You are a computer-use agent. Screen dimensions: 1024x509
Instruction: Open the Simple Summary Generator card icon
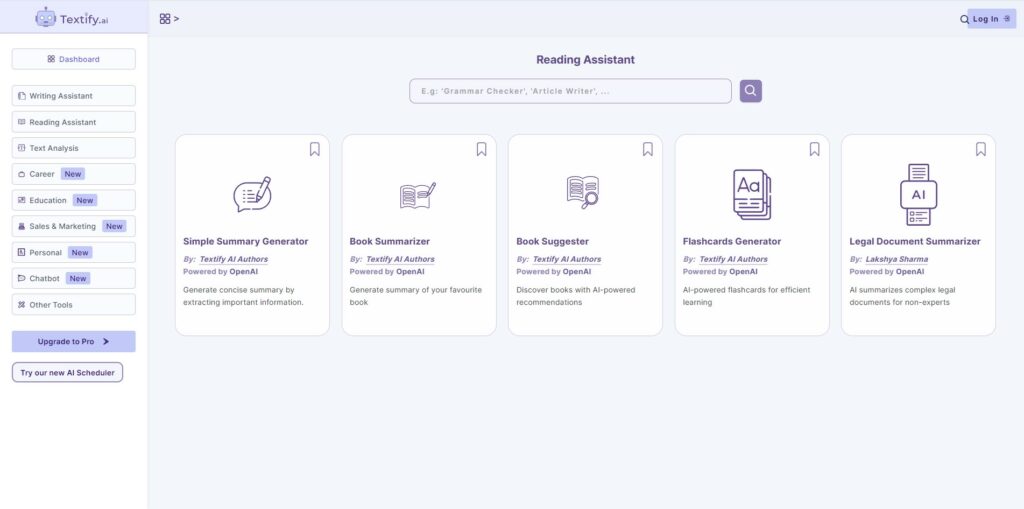tap(252, 194)
